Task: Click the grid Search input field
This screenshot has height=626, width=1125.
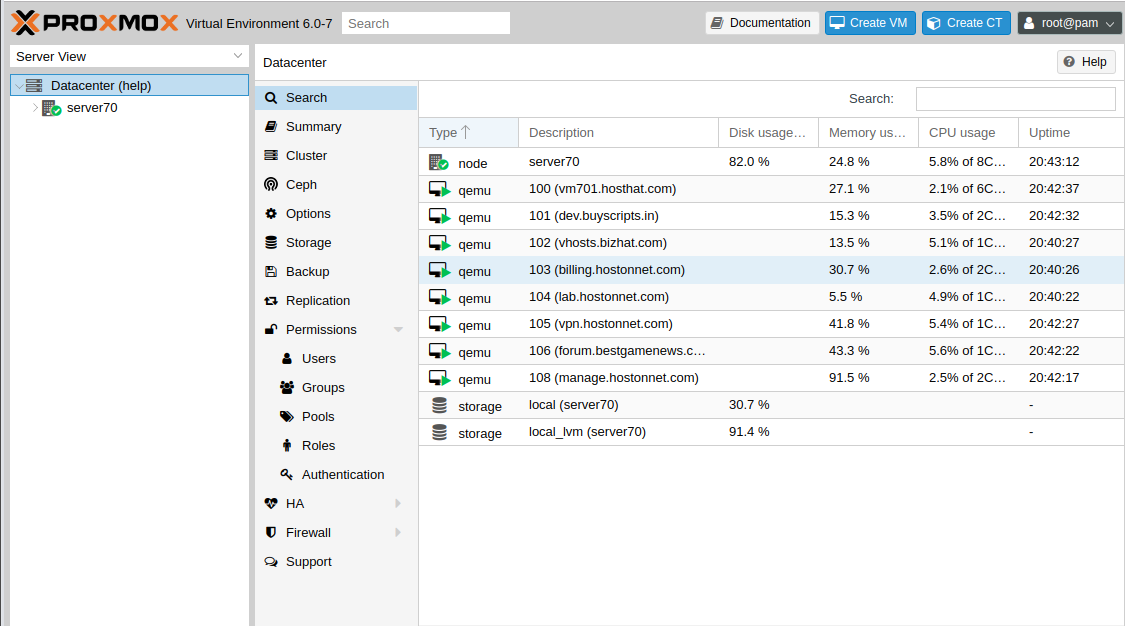Action: [1015, 99]
